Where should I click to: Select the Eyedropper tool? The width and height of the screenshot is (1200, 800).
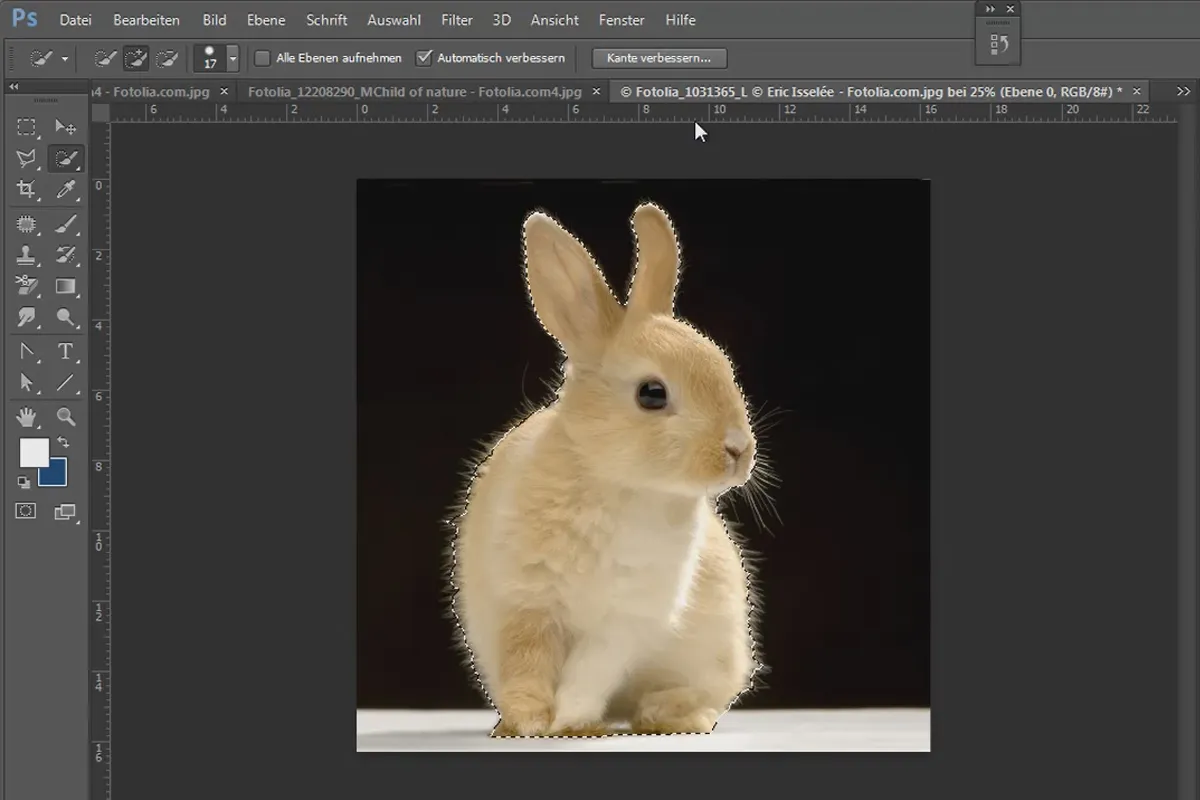(66, 190)
